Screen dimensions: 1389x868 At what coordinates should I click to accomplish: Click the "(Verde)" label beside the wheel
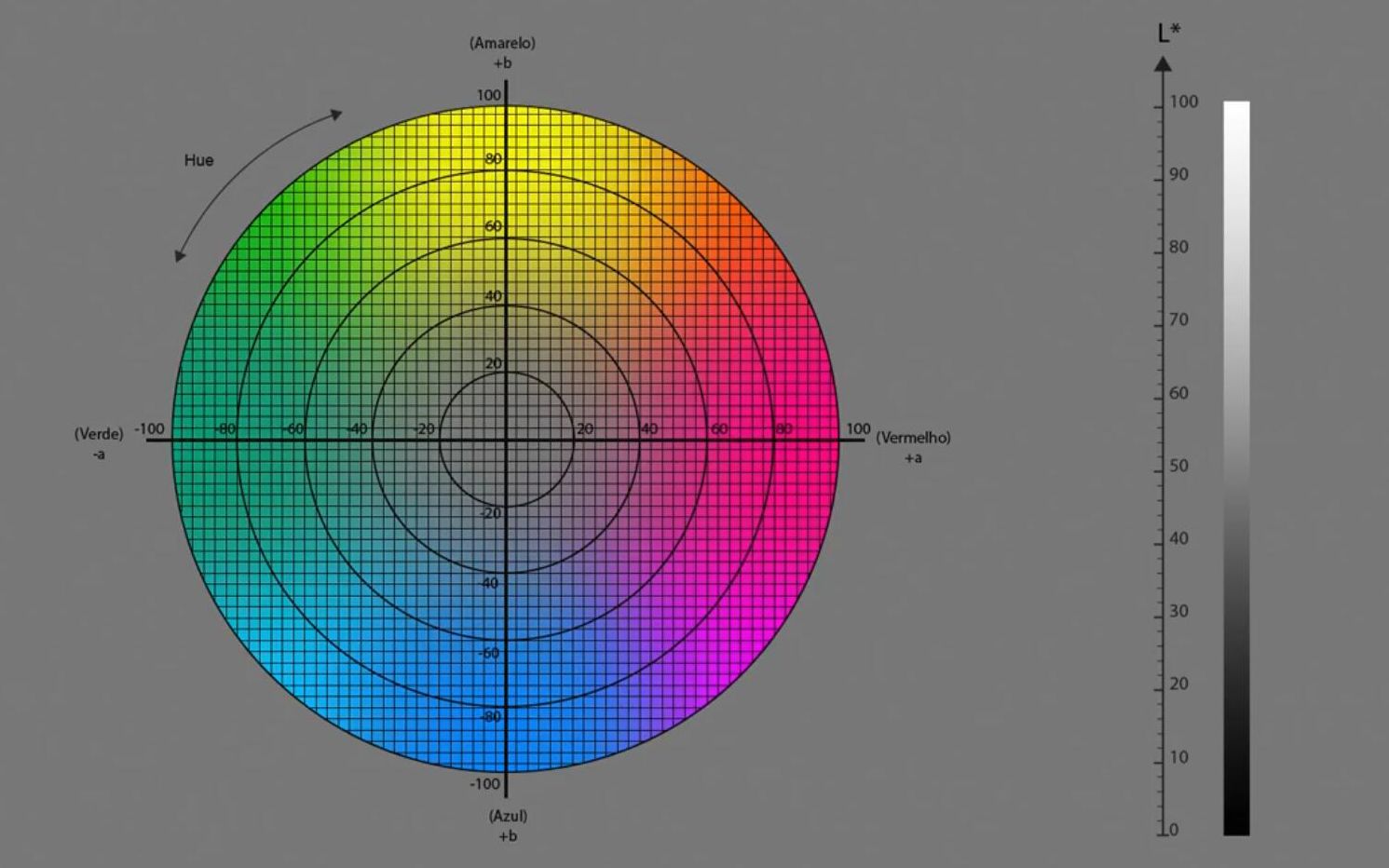tap(99, 434)
